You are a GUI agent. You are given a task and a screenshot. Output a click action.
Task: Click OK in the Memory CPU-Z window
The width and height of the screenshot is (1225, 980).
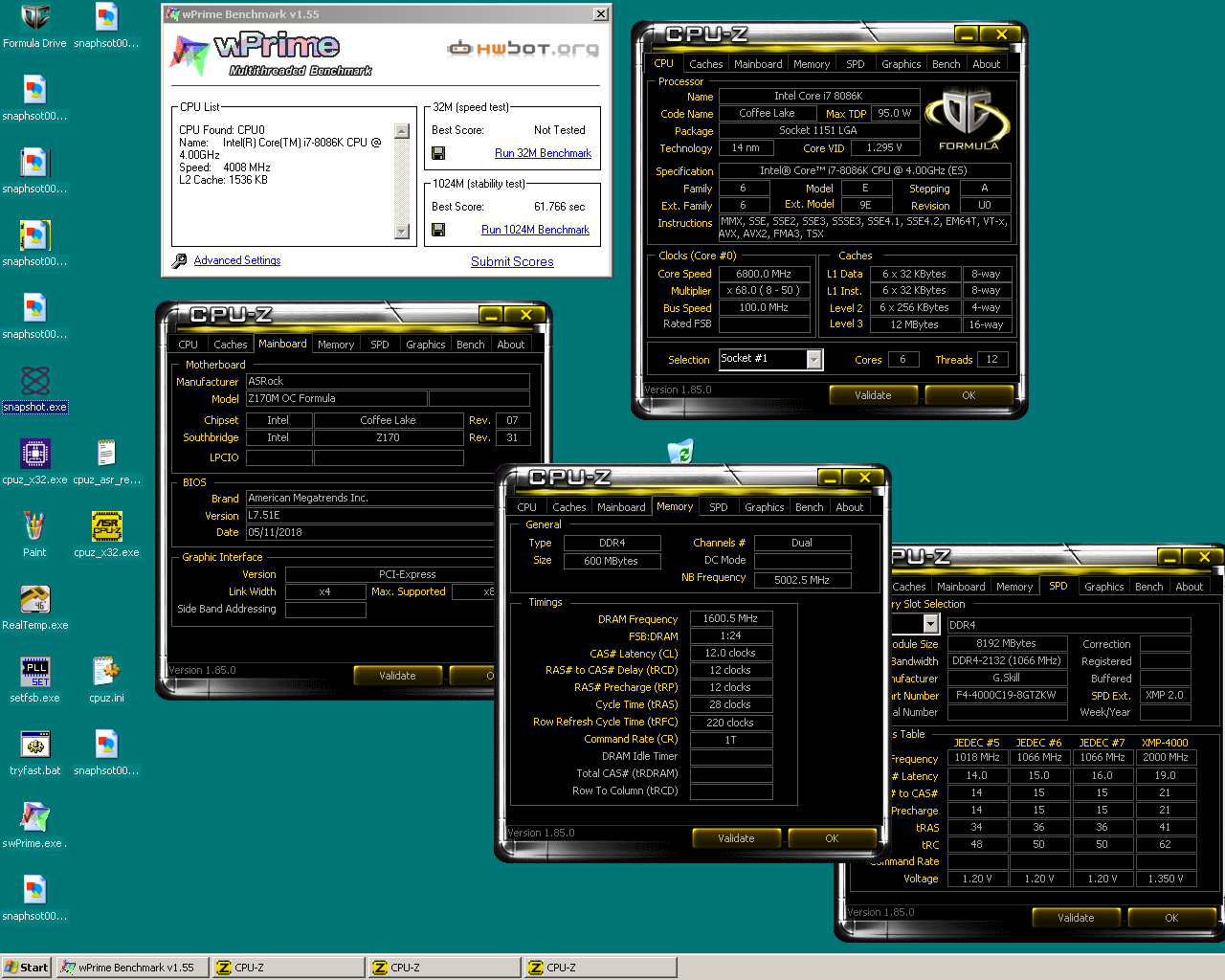point(832,838)
